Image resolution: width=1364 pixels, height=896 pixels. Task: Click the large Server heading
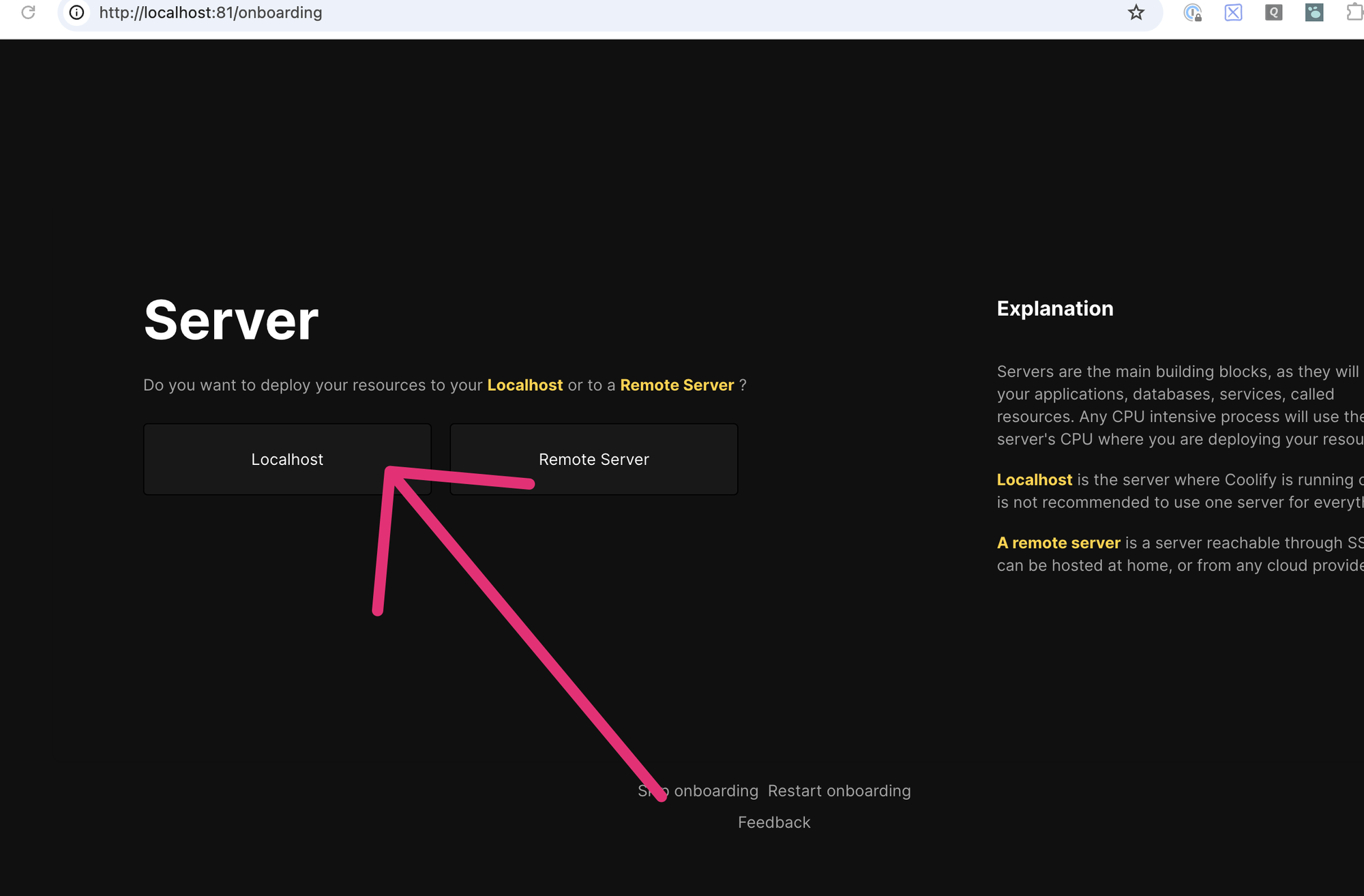[231, 320]
